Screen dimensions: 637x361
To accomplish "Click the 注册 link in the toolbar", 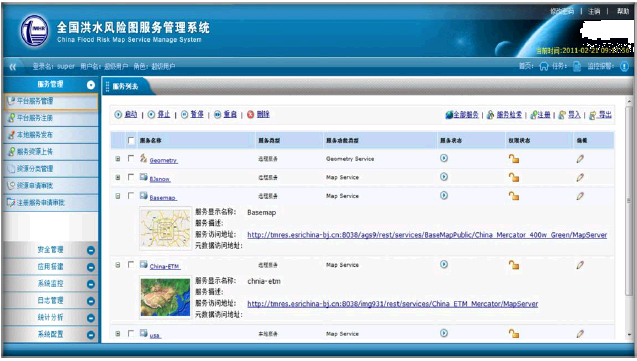I will (x=544, y=115).
